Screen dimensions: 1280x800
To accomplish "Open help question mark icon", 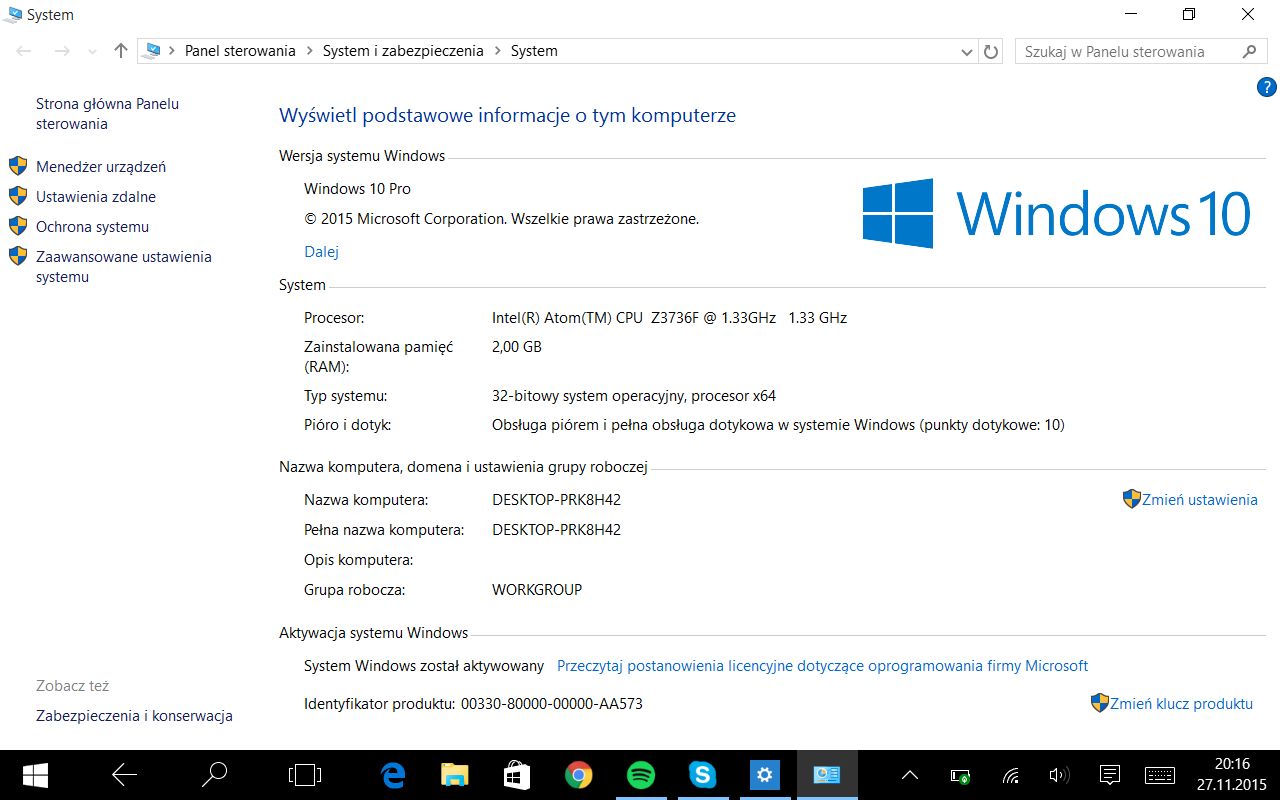I will click(1266, 88).
